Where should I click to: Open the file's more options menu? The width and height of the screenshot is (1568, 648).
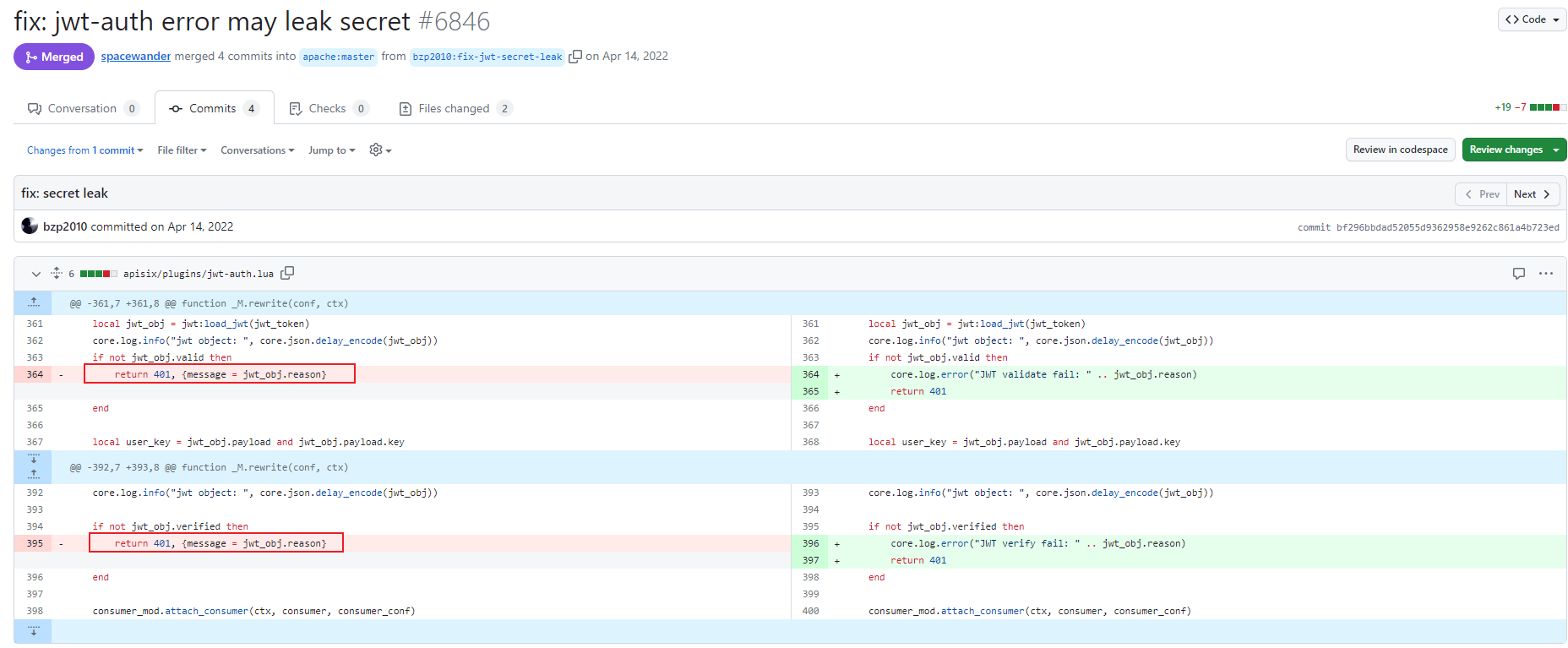1546,274
